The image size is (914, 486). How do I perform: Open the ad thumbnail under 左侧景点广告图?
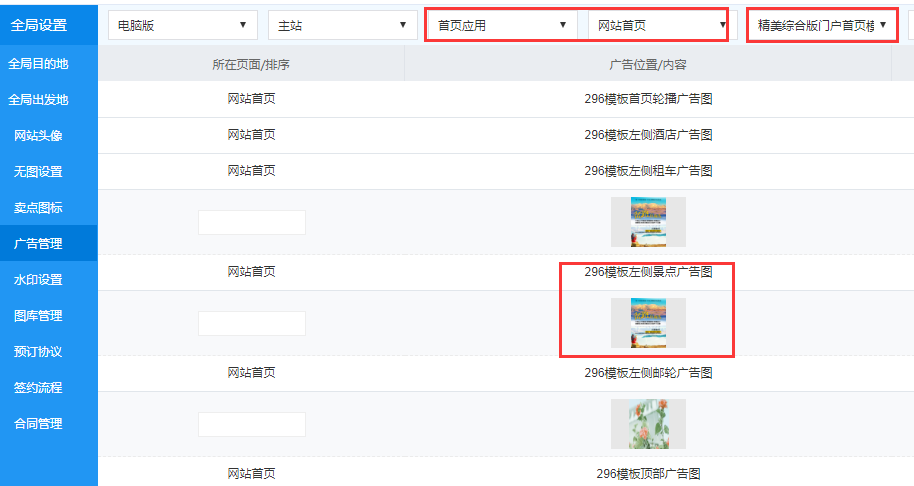point(648,323)
